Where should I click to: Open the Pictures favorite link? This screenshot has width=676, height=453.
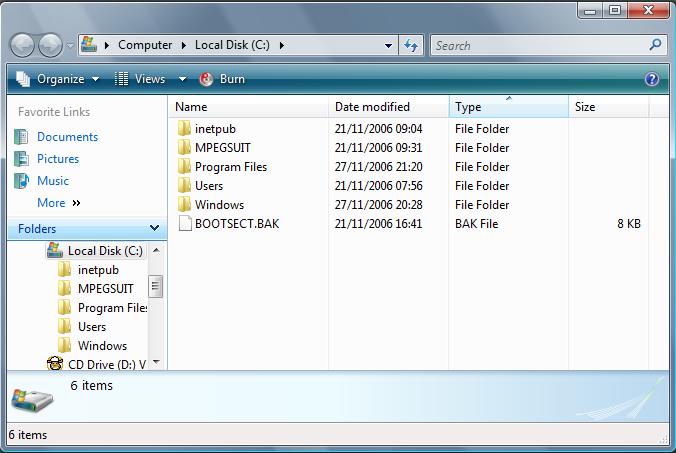pyautogui.click(x=58, y=159)
